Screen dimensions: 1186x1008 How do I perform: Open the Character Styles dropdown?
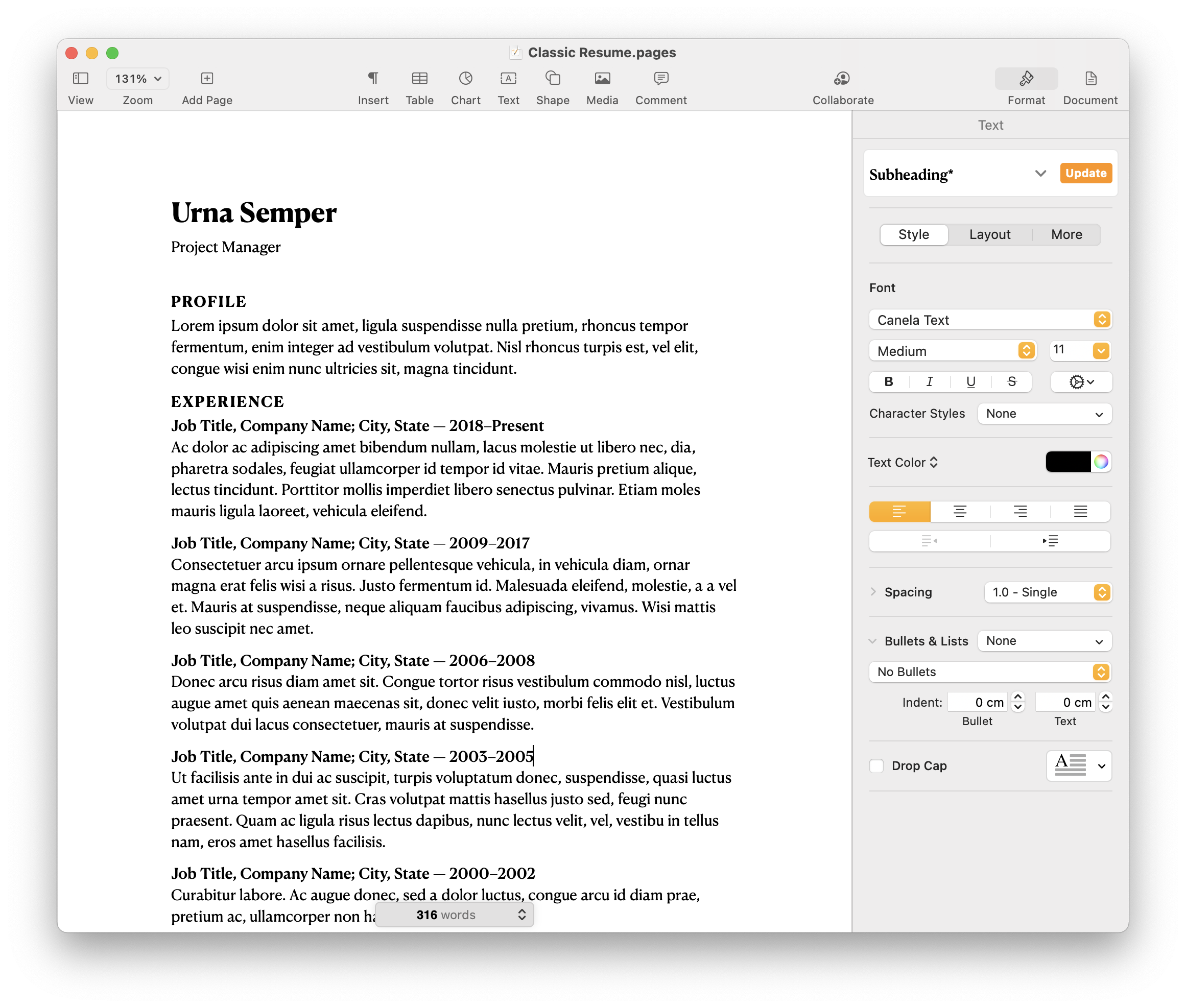click(1044, 412)
